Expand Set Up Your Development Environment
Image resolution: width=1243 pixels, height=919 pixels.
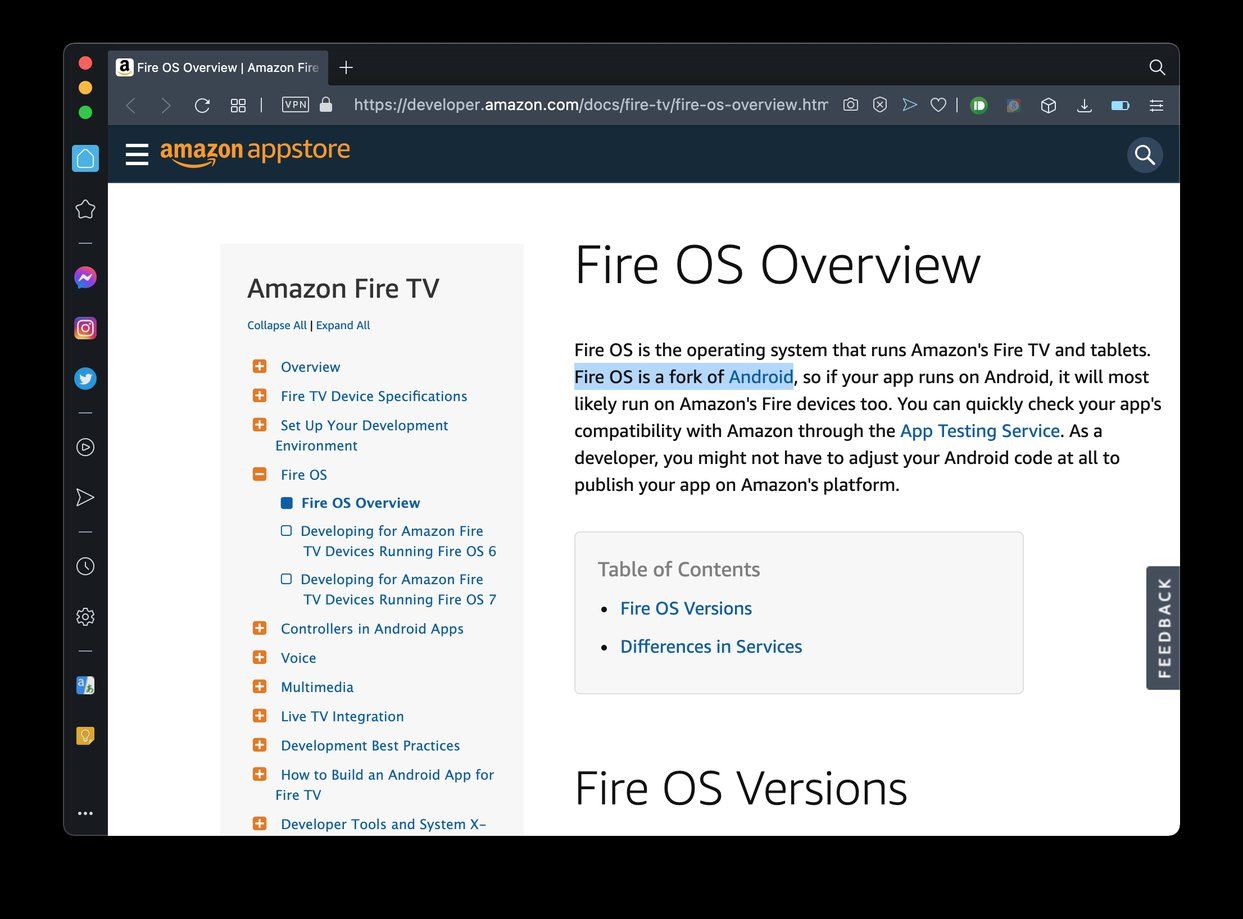pos(259,425)
